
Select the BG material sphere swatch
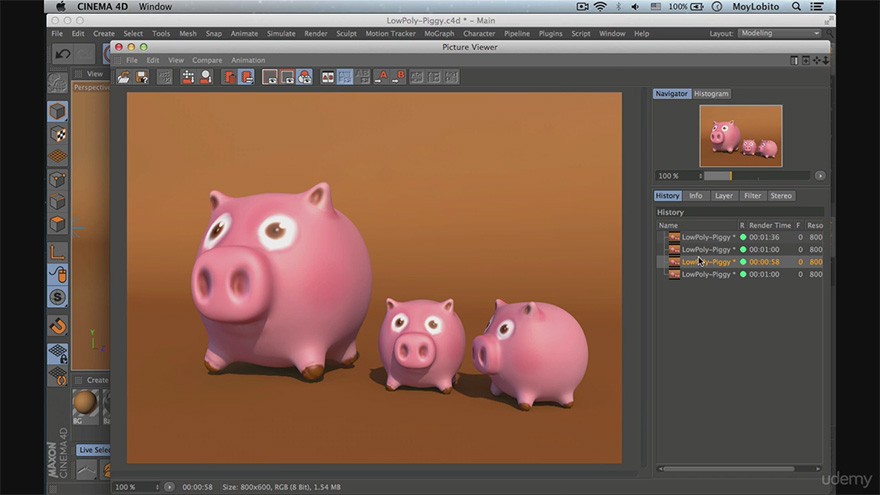click(85, 403)
